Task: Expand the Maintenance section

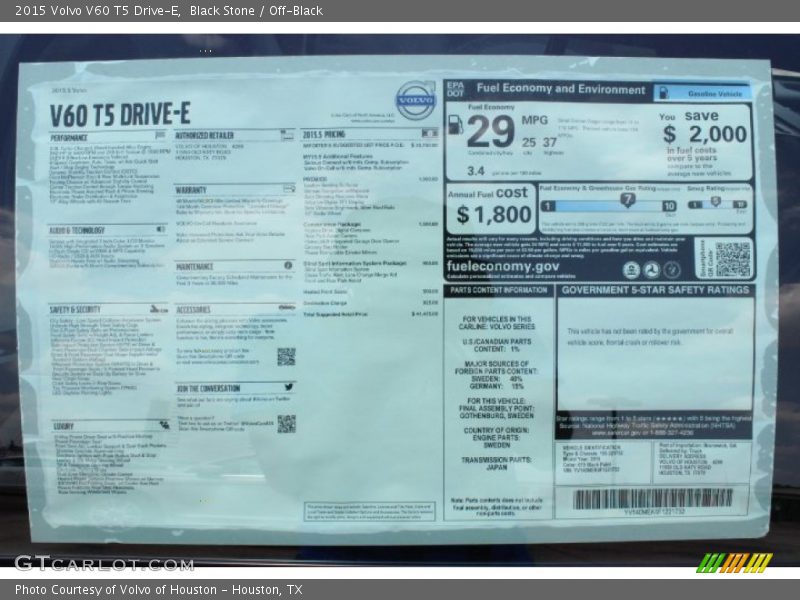Action: (196, 266)
